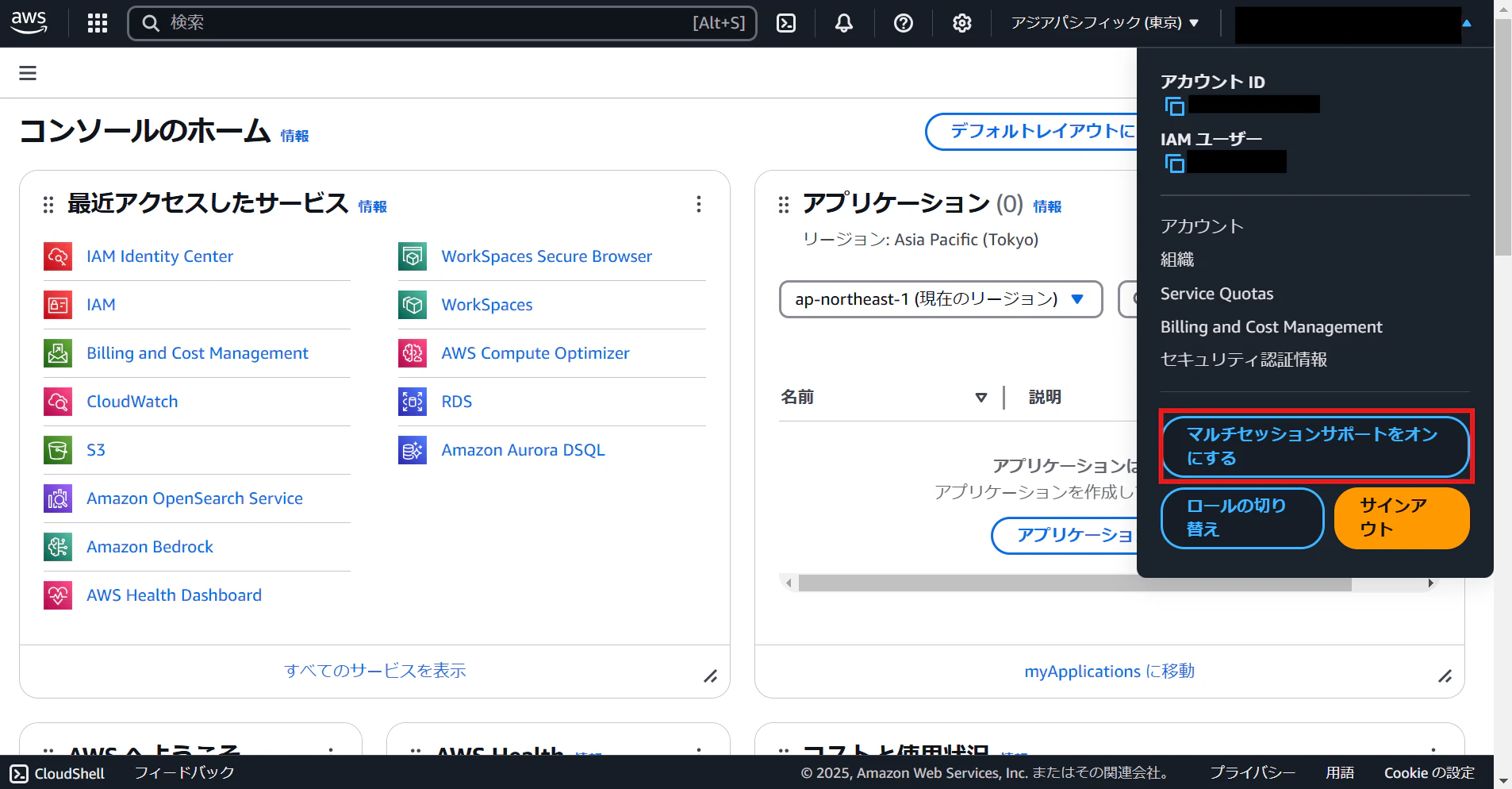
Task: Open the settings gear icon
Action: pyautogui.click(x=961, y=23)
